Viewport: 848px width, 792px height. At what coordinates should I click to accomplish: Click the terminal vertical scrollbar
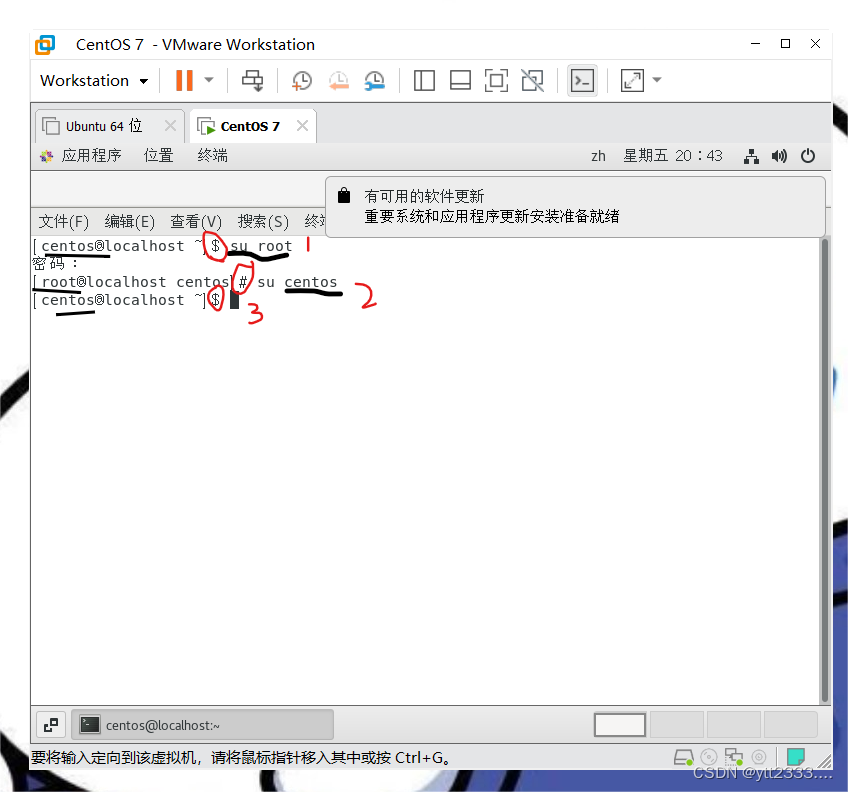825,470
